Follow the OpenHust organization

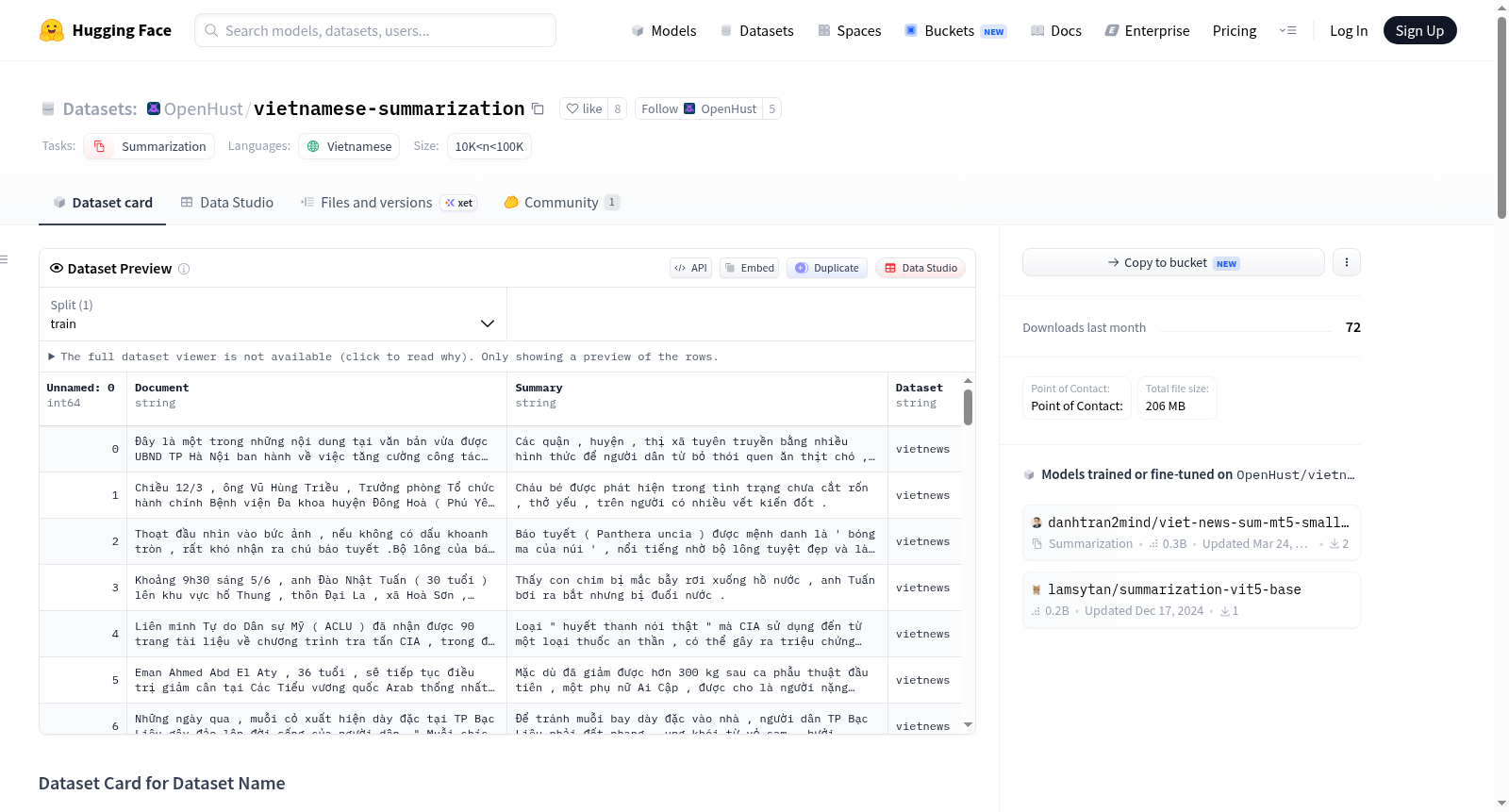click(x=699, y=108)
